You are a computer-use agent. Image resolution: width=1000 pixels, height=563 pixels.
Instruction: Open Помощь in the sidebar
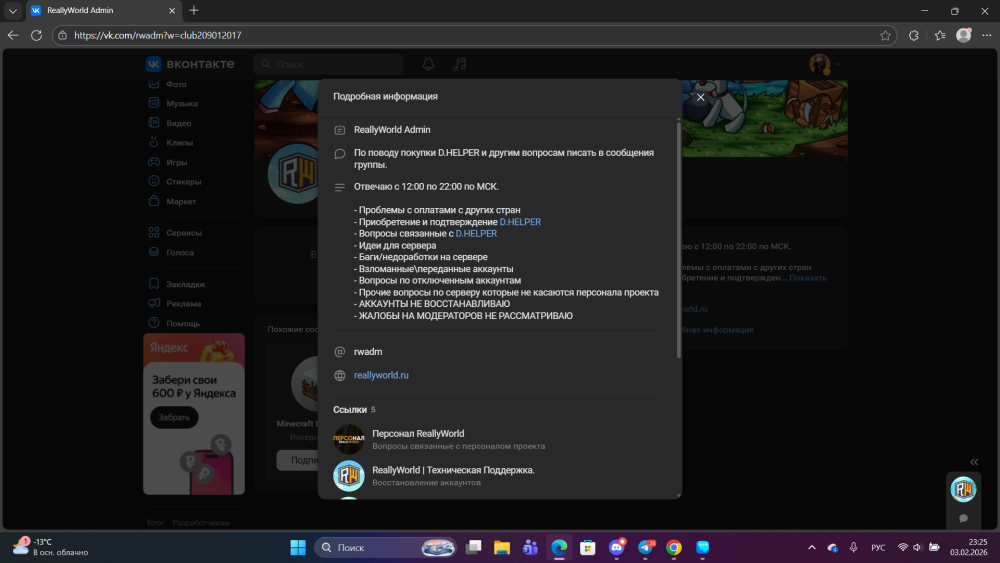183,323
